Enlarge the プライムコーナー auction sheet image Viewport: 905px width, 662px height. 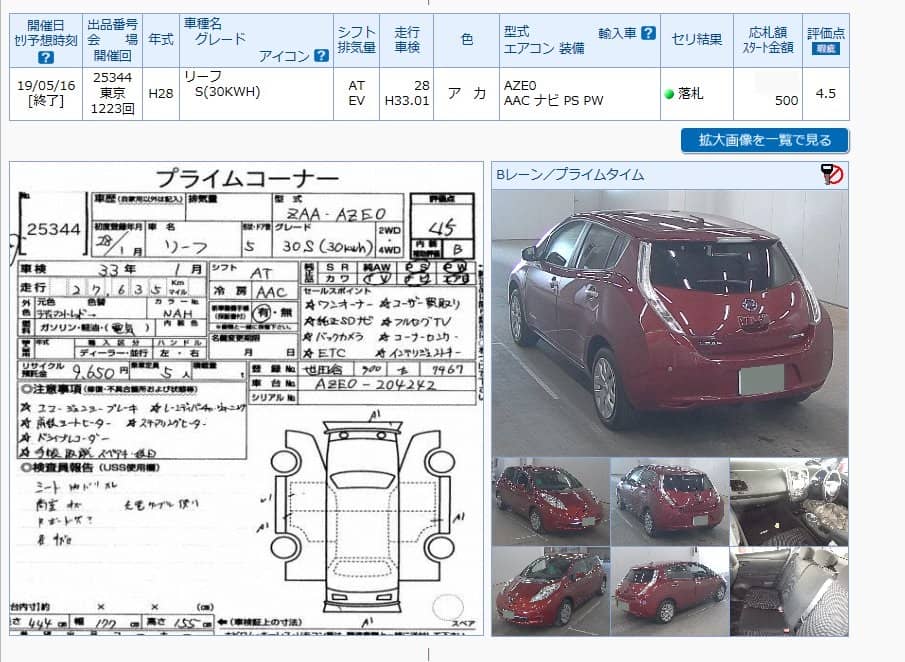pos(247,398)
